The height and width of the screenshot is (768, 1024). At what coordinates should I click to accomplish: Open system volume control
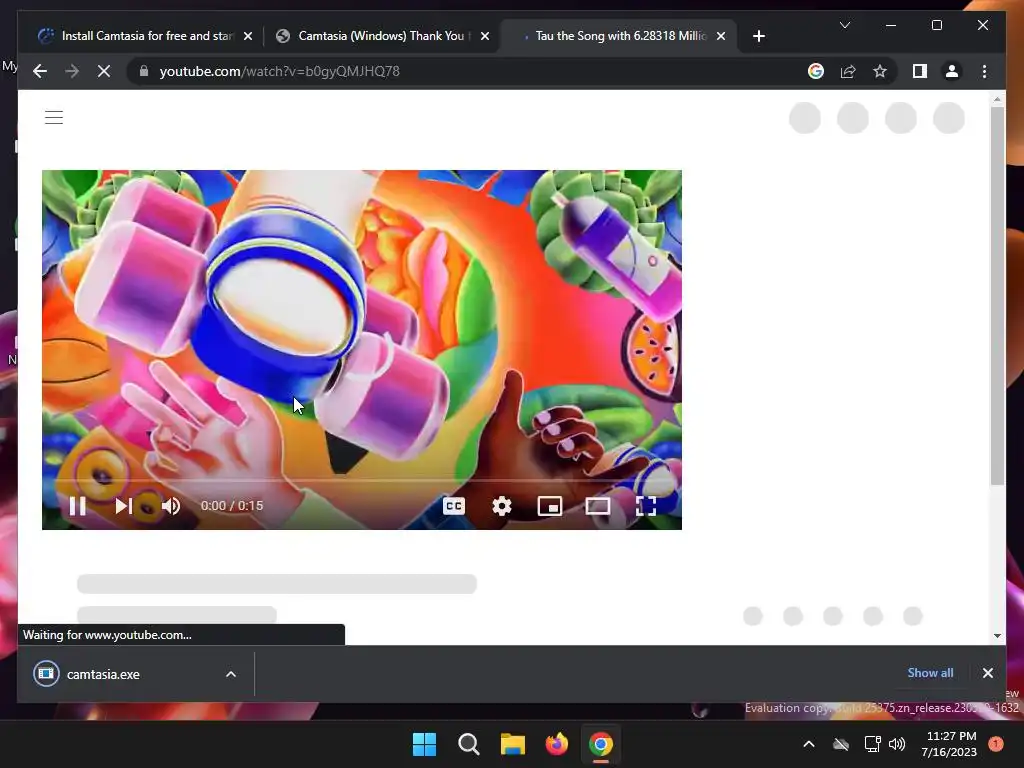(897, 744)
